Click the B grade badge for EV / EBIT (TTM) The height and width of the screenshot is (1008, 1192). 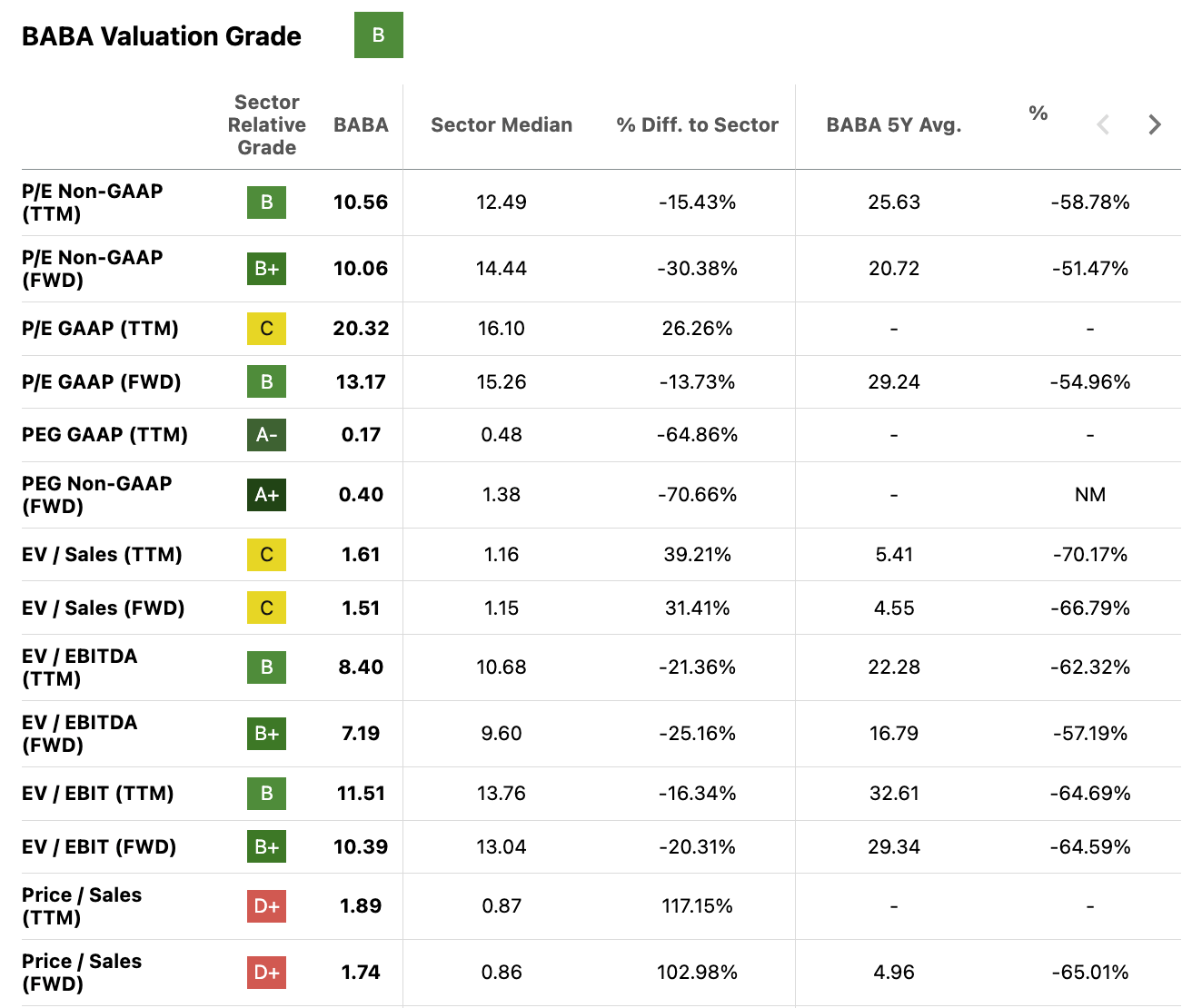(266, 794)
